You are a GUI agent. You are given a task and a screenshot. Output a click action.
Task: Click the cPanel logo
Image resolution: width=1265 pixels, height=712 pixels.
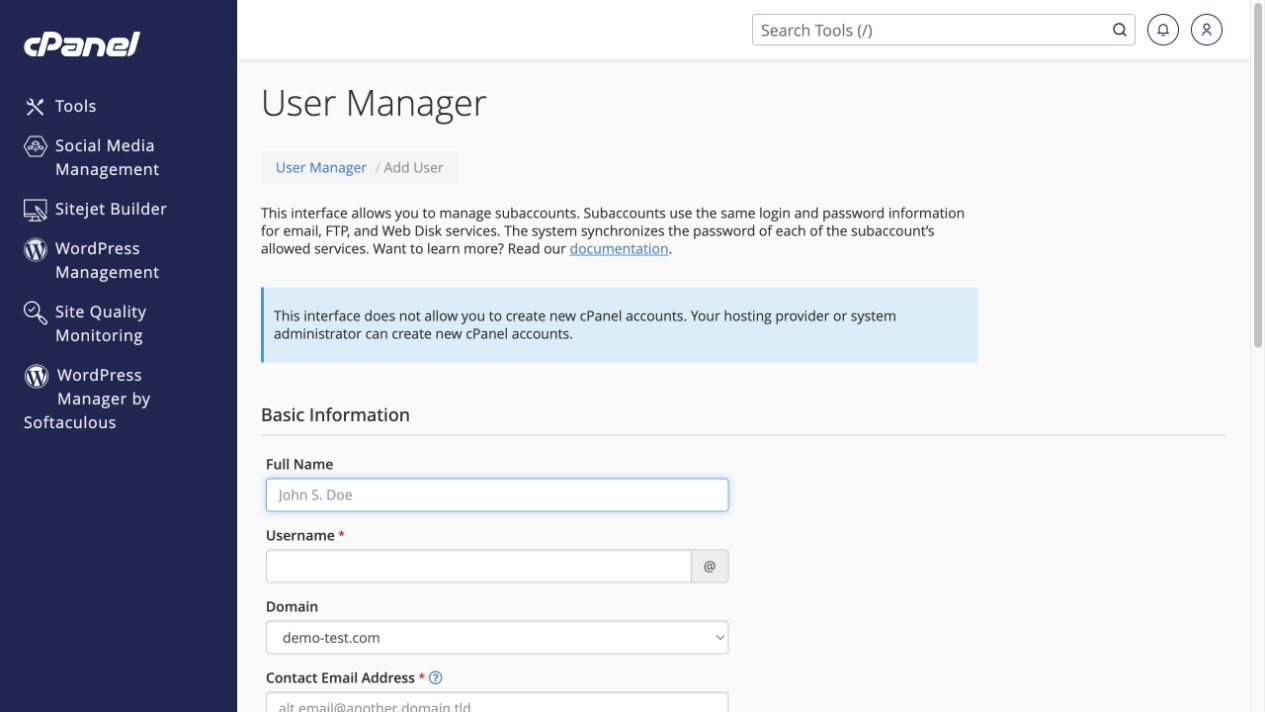pos(82,45)
